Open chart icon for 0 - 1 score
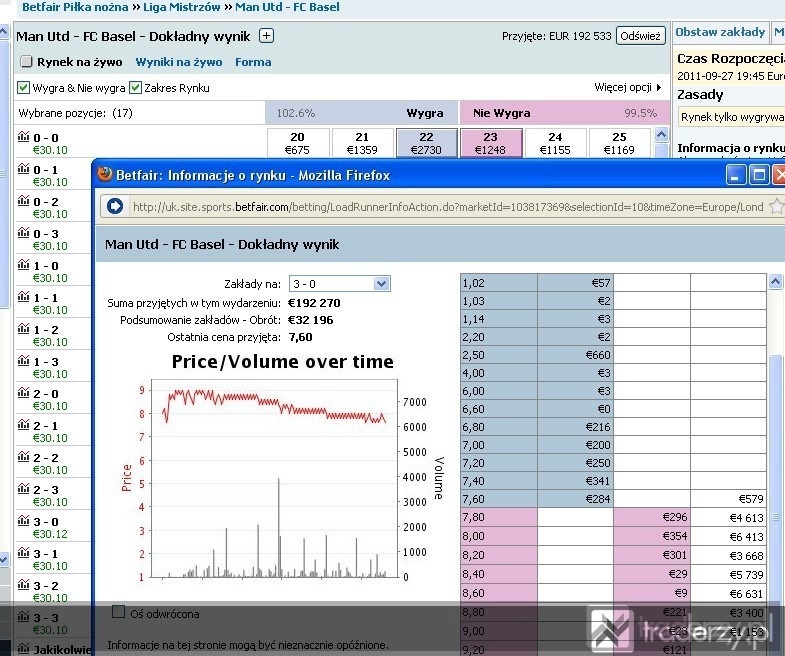The width and height of the screenshot is (785, 656). (x=24, y=169)
